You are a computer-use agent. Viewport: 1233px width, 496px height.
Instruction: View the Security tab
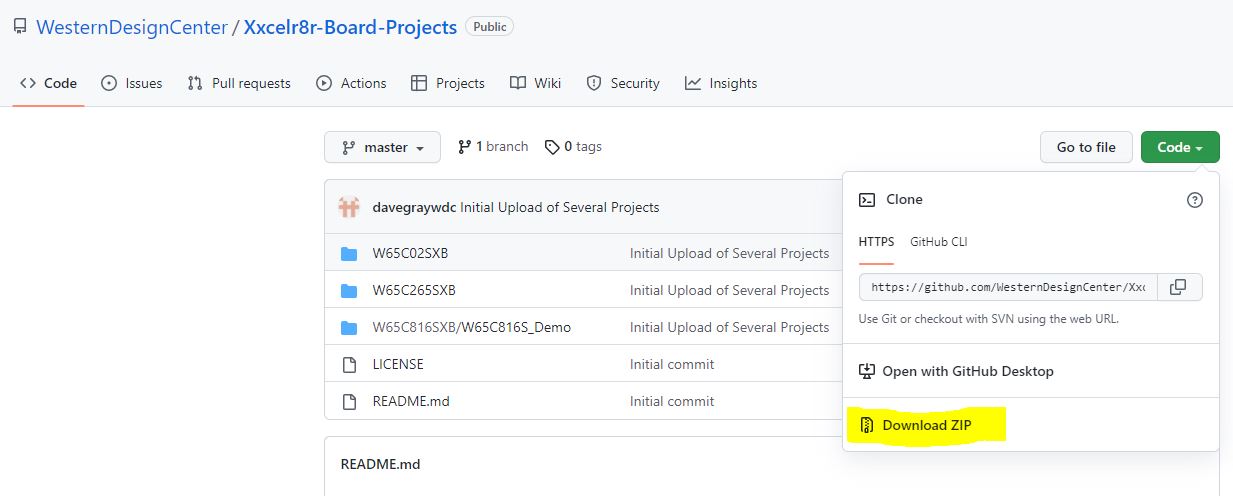pos(623,83)
